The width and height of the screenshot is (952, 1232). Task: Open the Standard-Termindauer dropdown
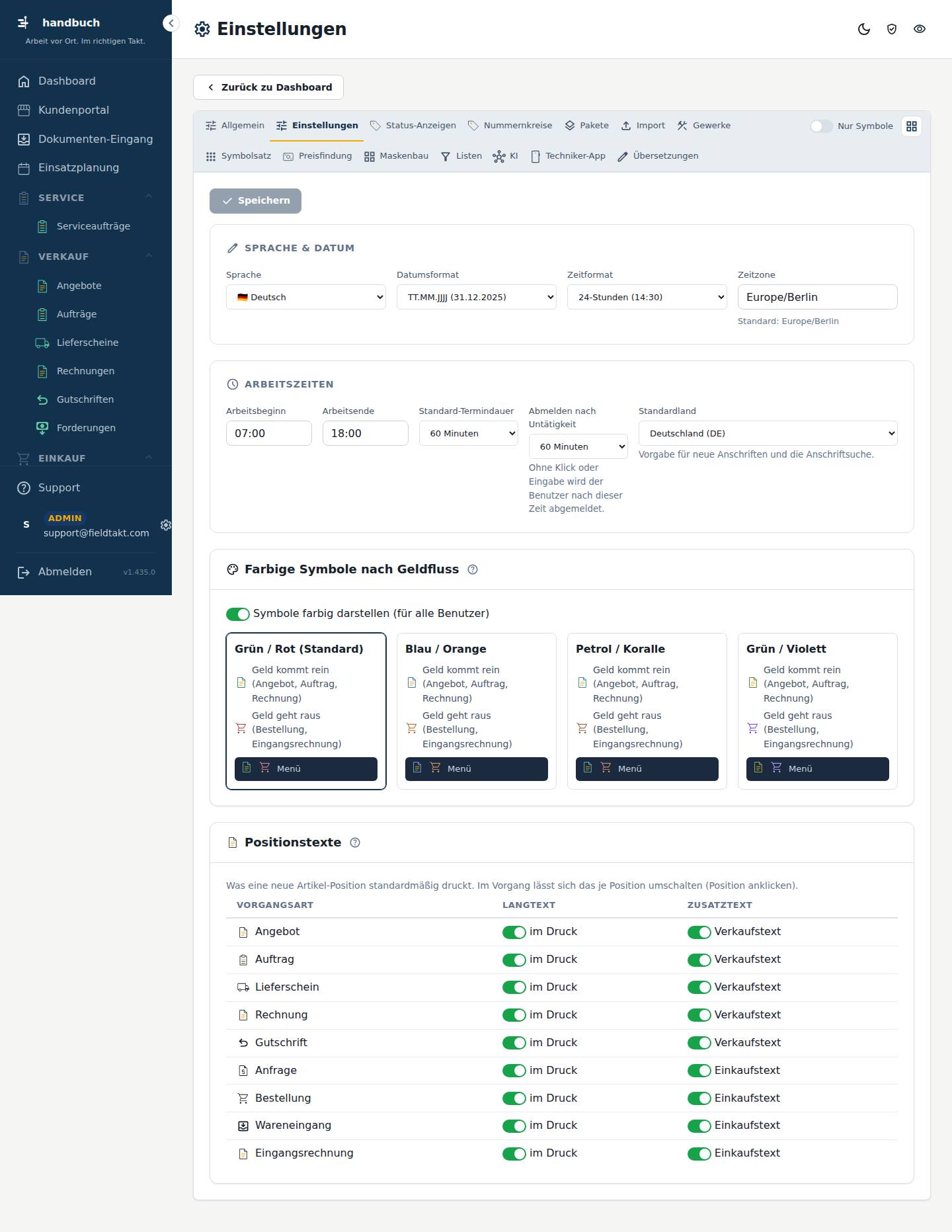point(469,433)
